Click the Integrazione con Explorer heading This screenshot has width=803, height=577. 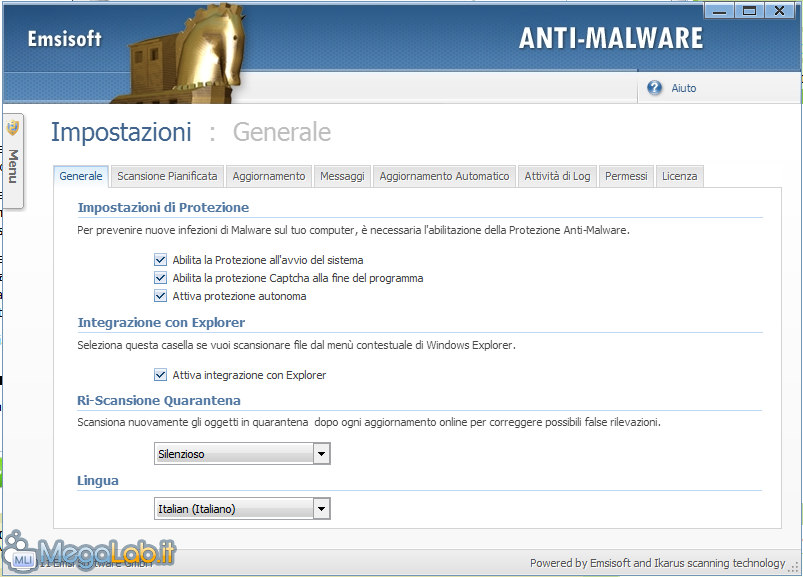click(x=161, y=323)
